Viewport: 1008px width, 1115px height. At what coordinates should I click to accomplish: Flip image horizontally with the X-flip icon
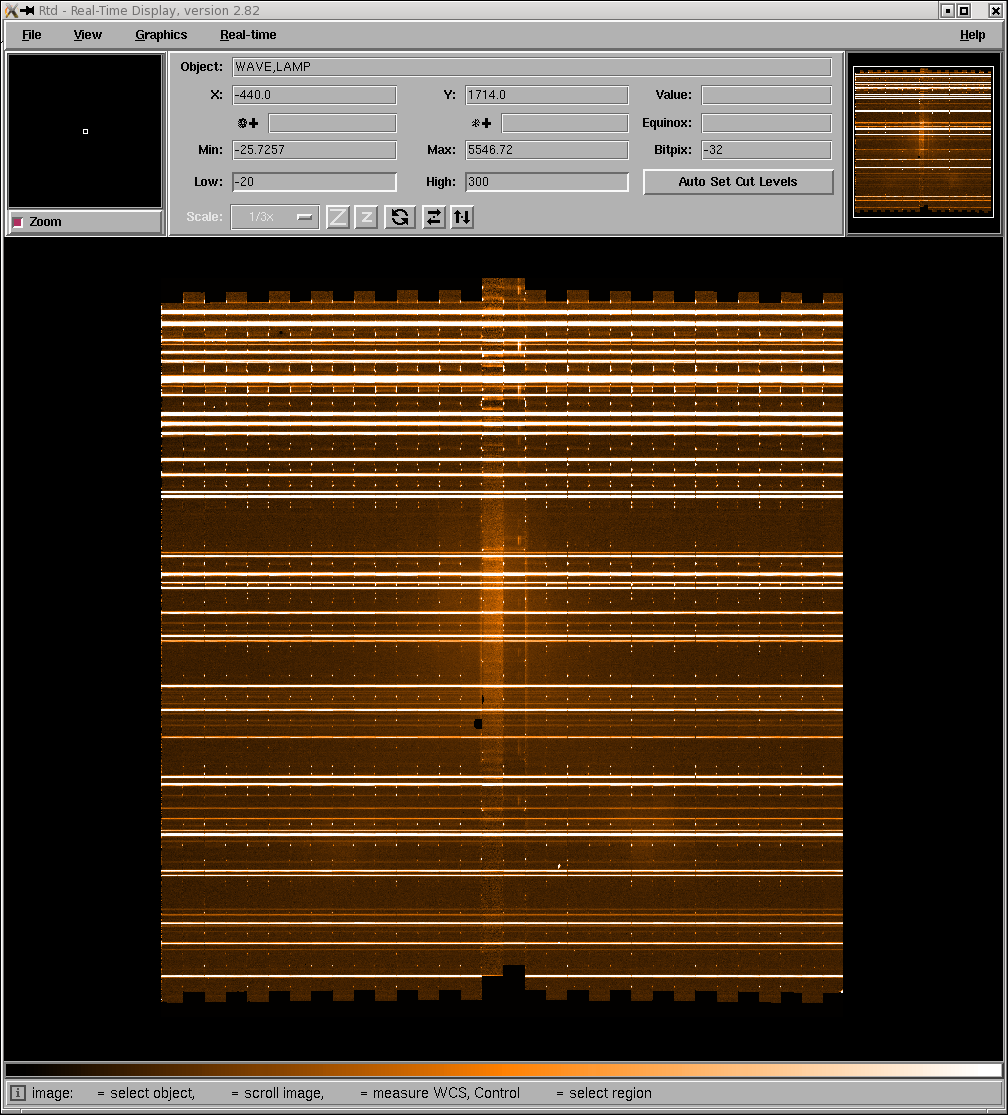(433, 217)
